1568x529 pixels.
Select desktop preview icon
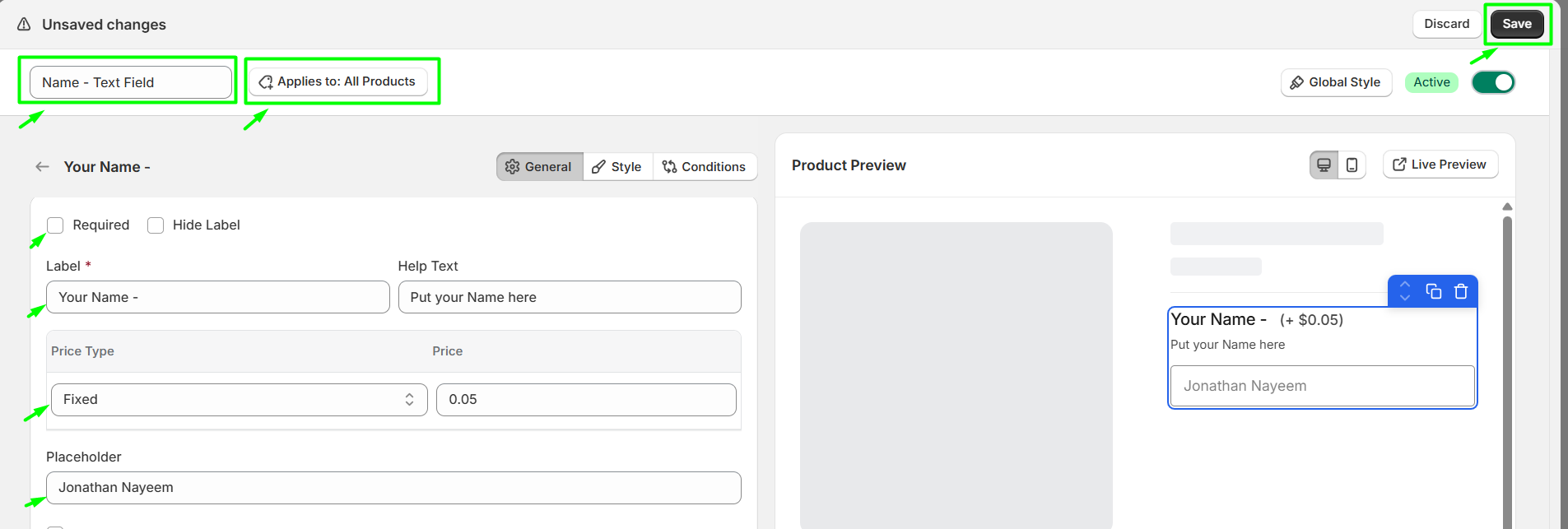coord(1324,165)
